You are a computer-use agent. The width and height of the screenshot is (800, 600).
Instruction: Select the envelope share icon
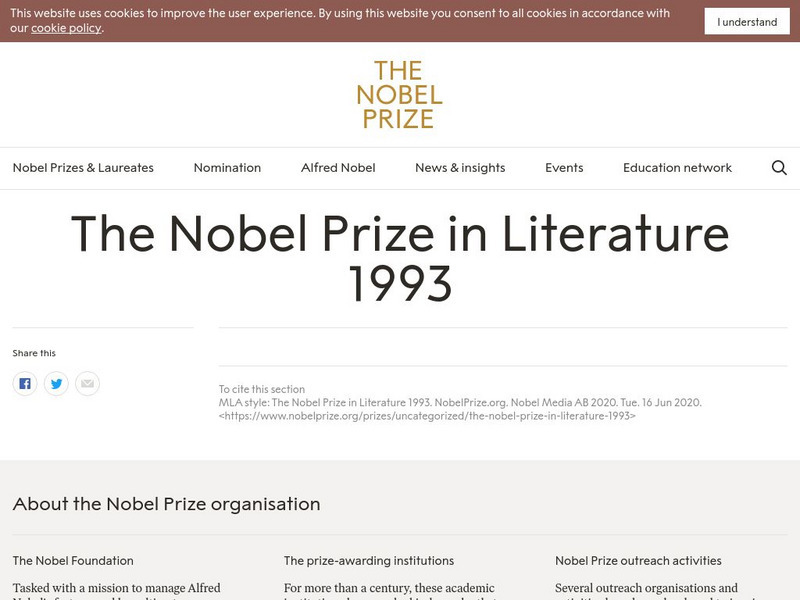(x=85, y=381)
